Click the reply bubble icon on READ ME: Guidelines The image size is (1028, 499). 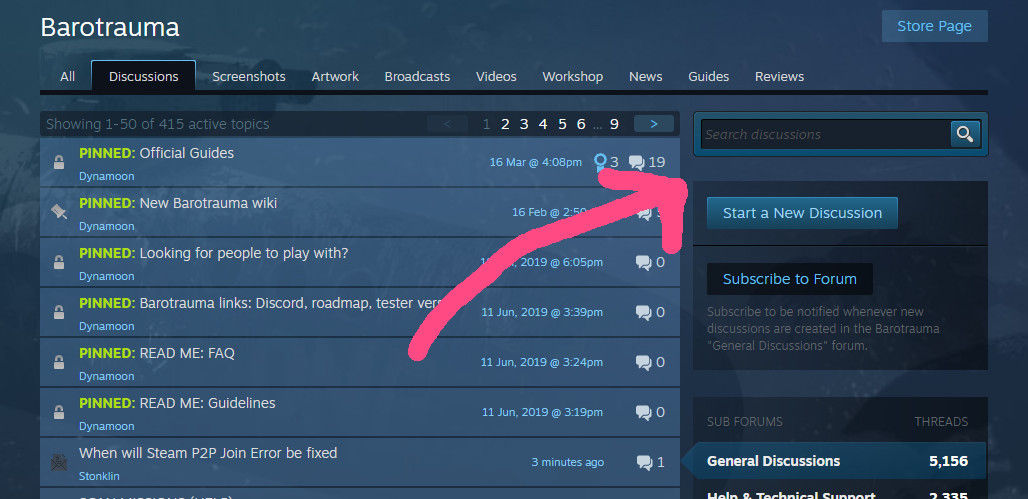click(643, 412)
